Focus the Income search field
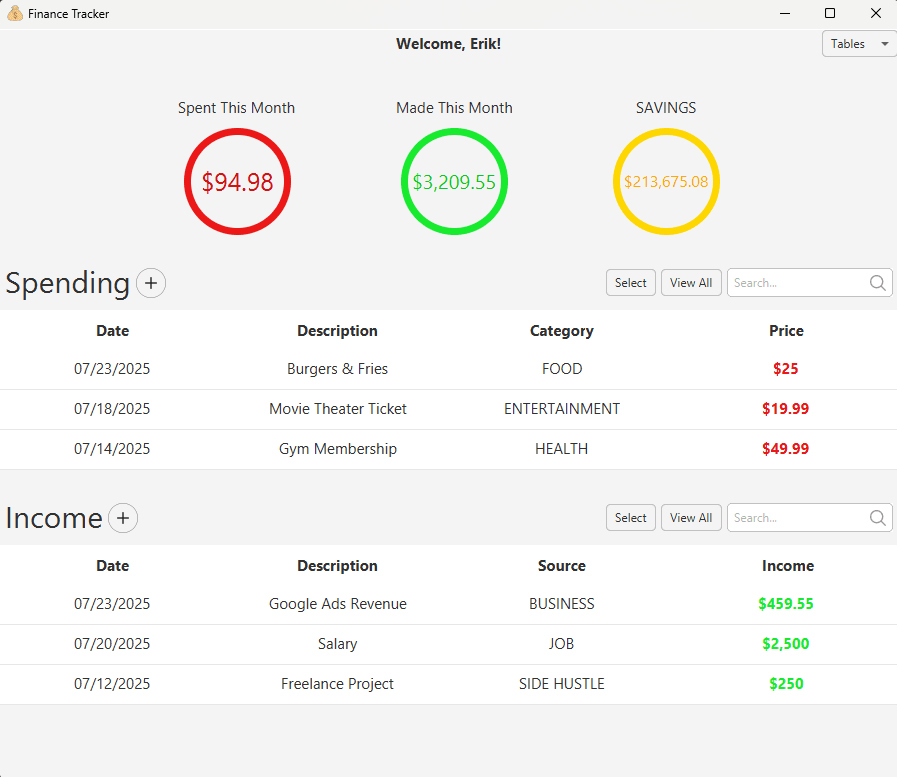This screenshot has width=897, height=777. (x=797, y=518)
